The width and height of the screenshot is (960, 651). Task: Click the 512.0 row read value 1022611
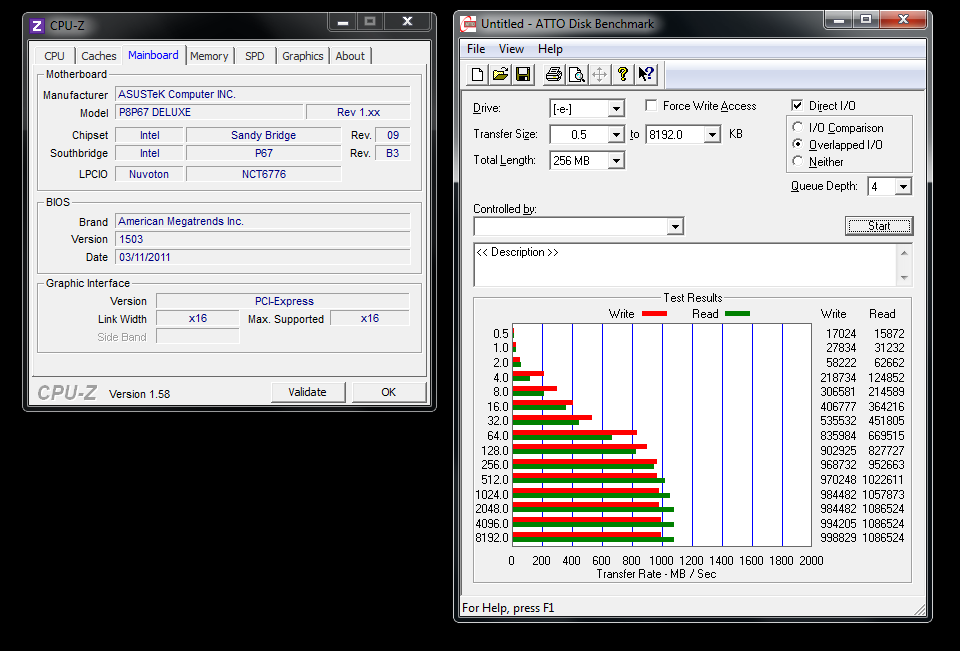[x=883, y=480]
